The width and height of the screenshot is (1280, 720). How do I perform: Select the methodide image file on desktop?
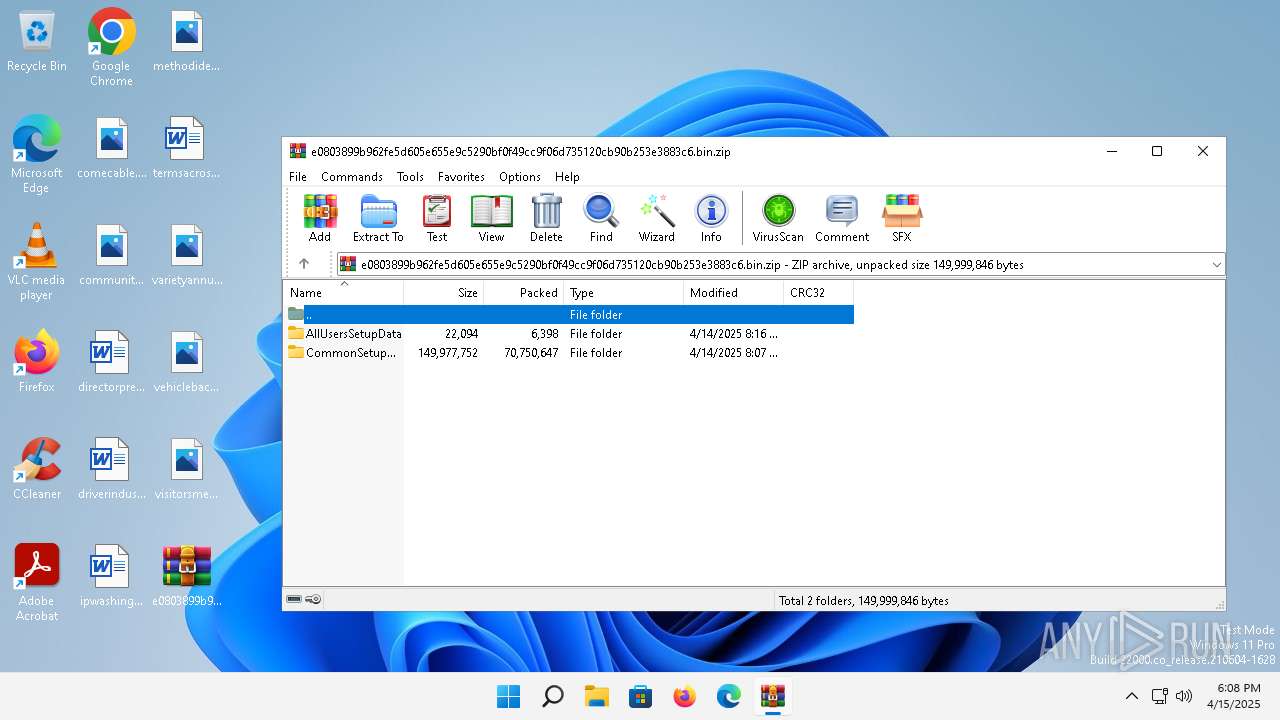(186, 41)
